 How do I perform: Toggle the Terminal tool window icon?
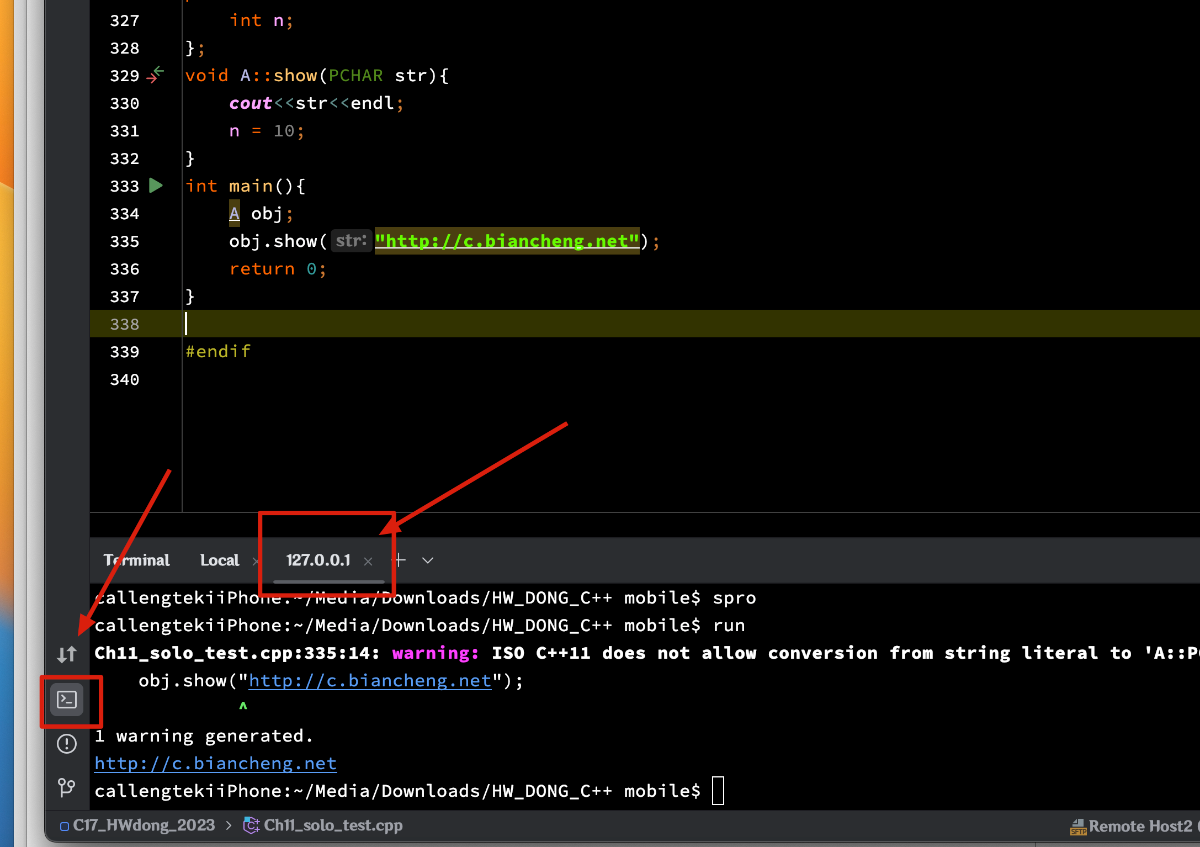click(67, 699)
